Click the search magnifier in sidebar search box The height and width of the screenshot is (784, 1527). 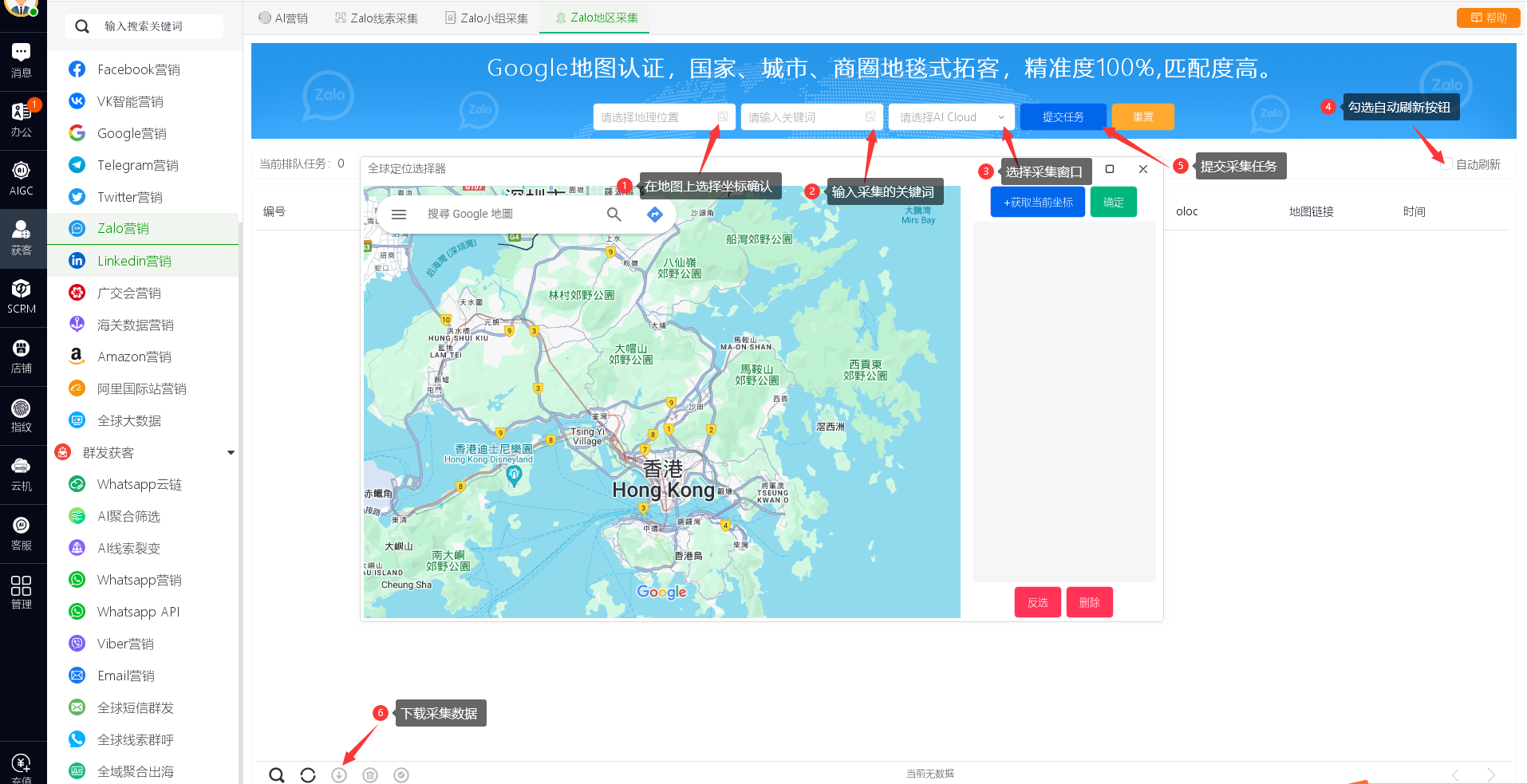click(x=82, y=26)
